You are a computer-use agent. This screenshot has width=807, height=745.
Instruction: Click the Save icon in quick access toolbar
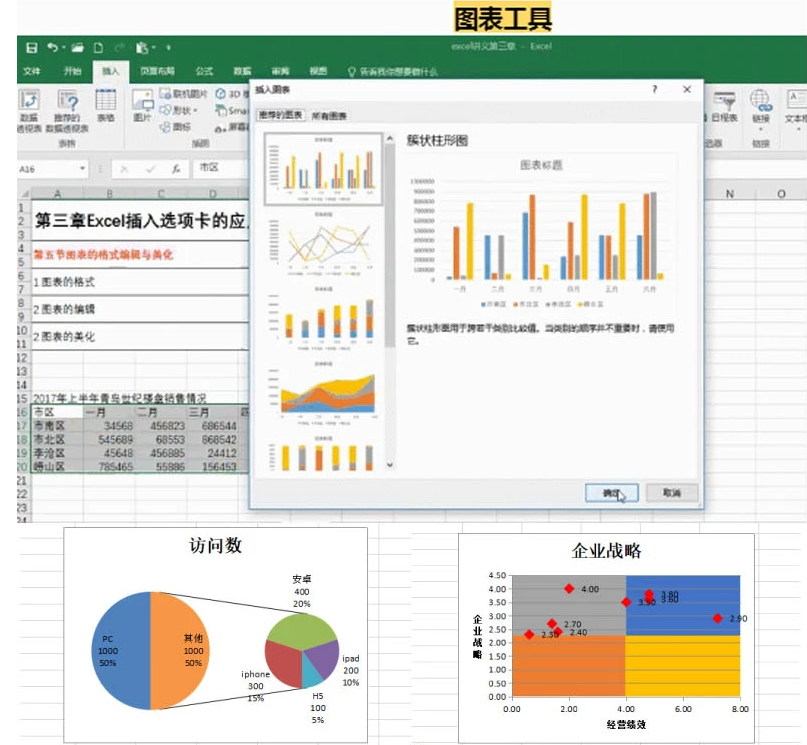pos(31,47)
